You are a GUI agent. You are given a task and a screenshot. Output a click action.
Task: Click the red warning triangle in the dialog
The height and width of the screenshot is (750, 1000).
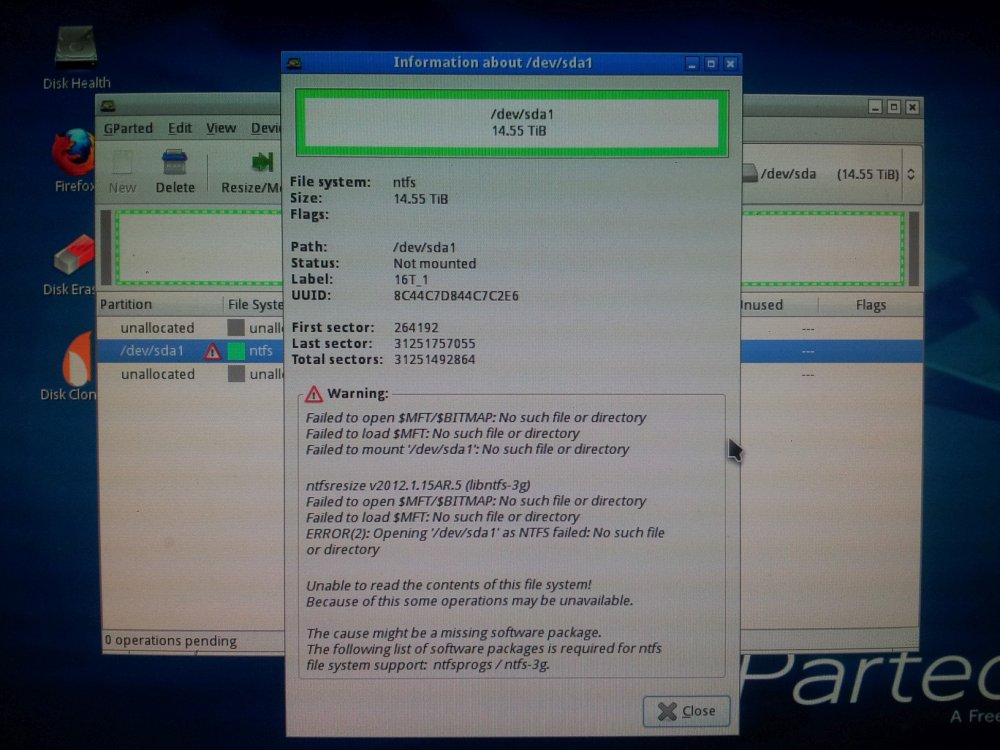(x=314, y=394)
